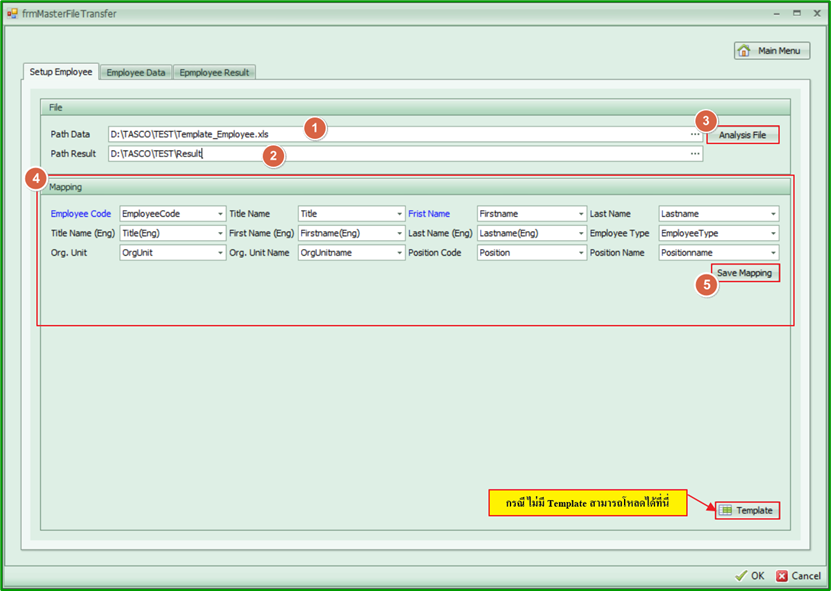831x591 pixels.
Task: Browse for Path Result folder using ellipsis
Action: 695,154
